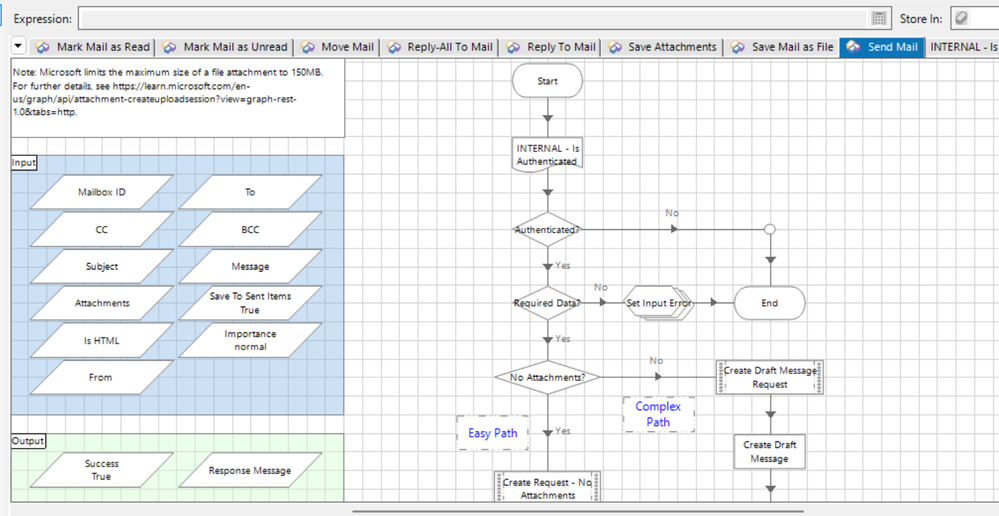
Task: Select the Start stage
Action: click(547, 81)
